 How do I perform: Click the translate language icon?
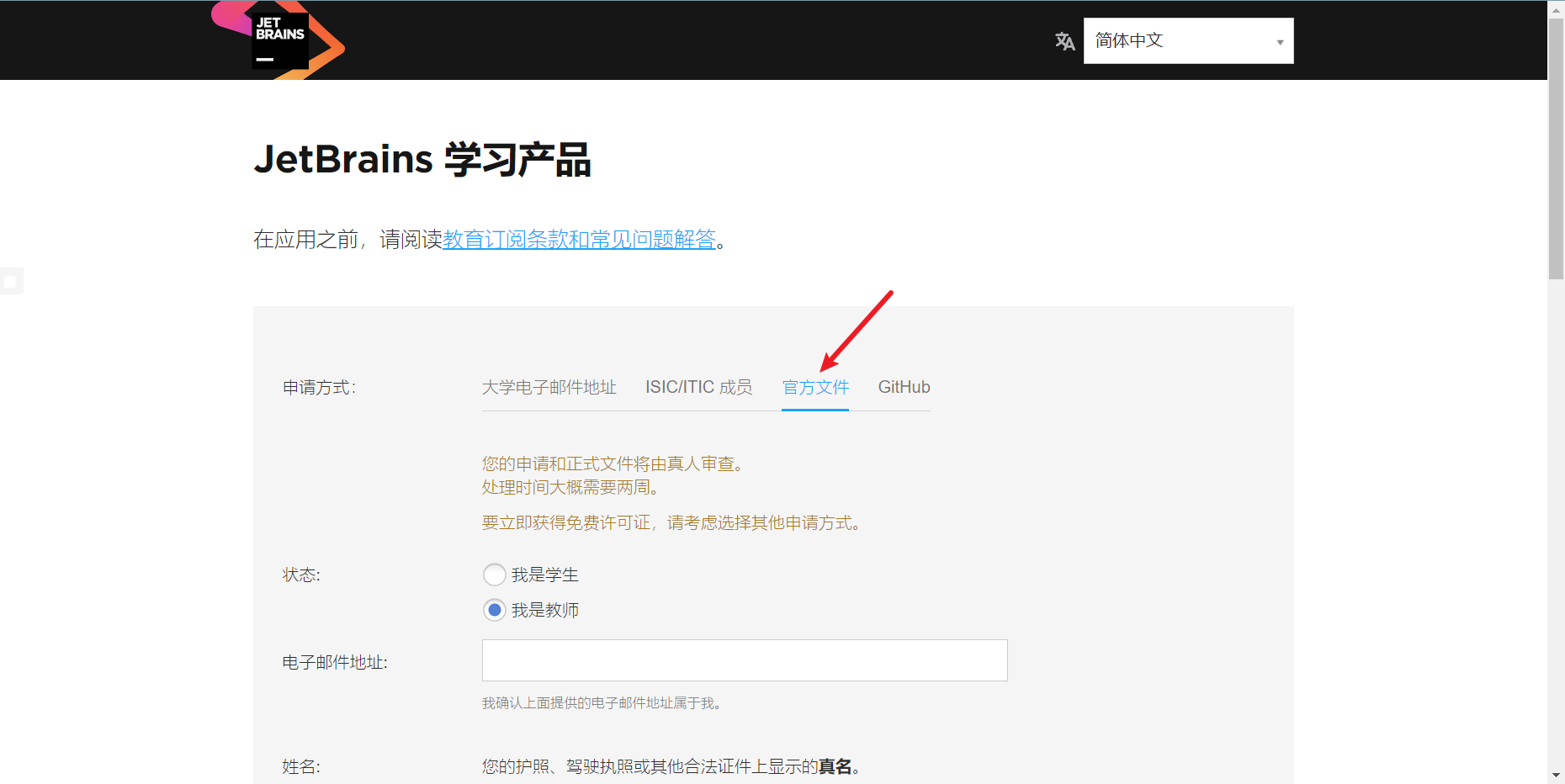1064,41
